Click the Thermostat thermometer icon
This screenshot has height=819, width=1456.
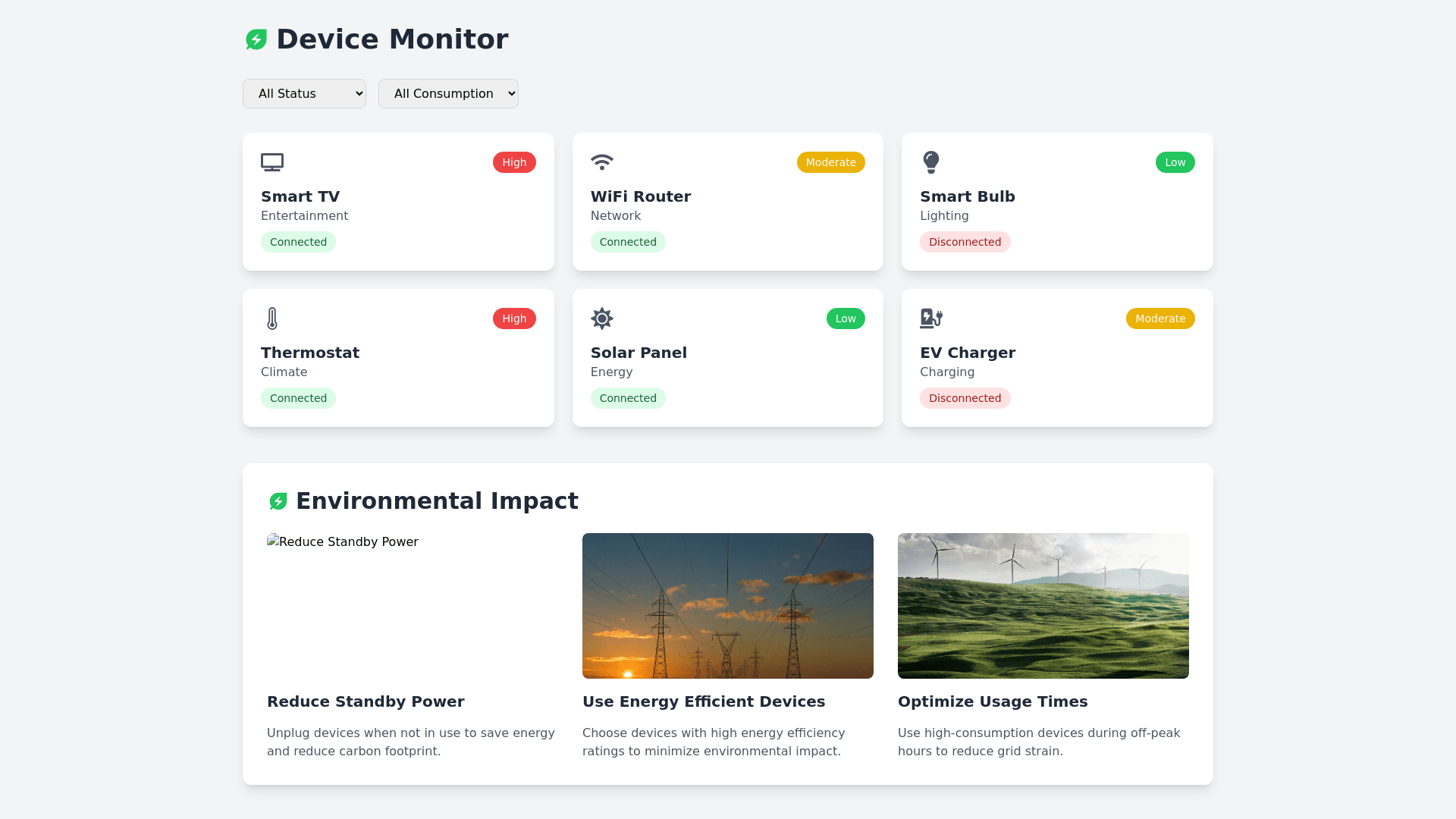[272, 318]
